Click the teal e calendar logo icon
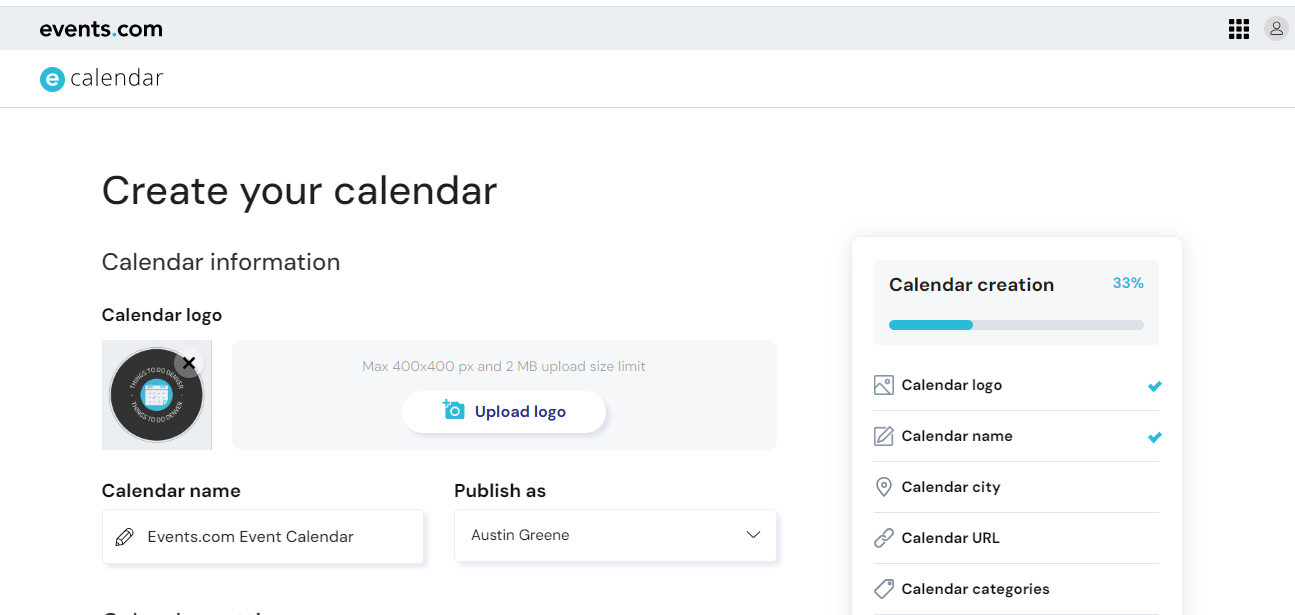This screenshot has width=1295, height=615. point(52,79)
